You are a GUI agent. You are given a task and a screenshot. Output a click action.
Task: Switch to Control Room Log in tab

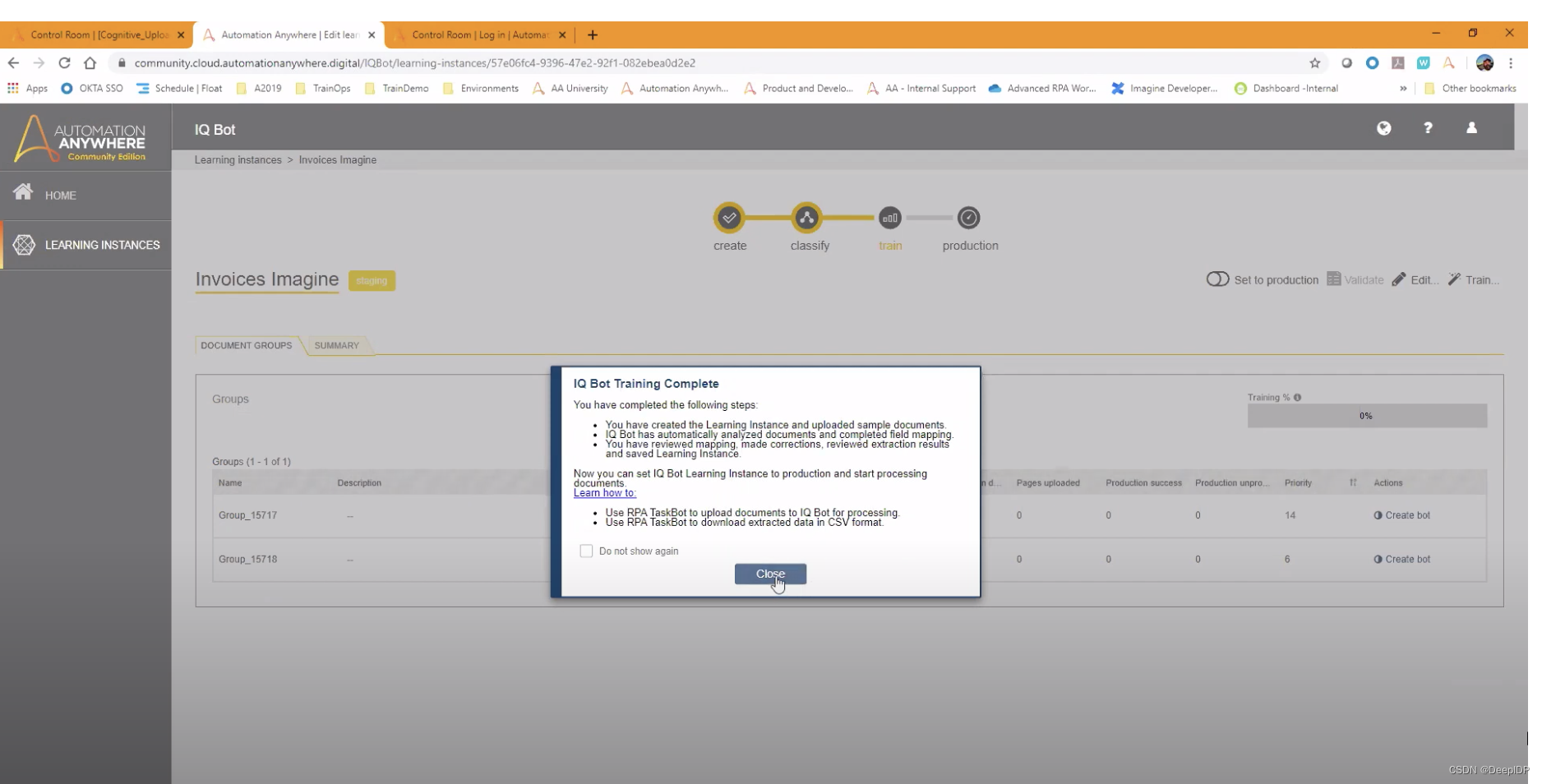[x=481, y=35]
